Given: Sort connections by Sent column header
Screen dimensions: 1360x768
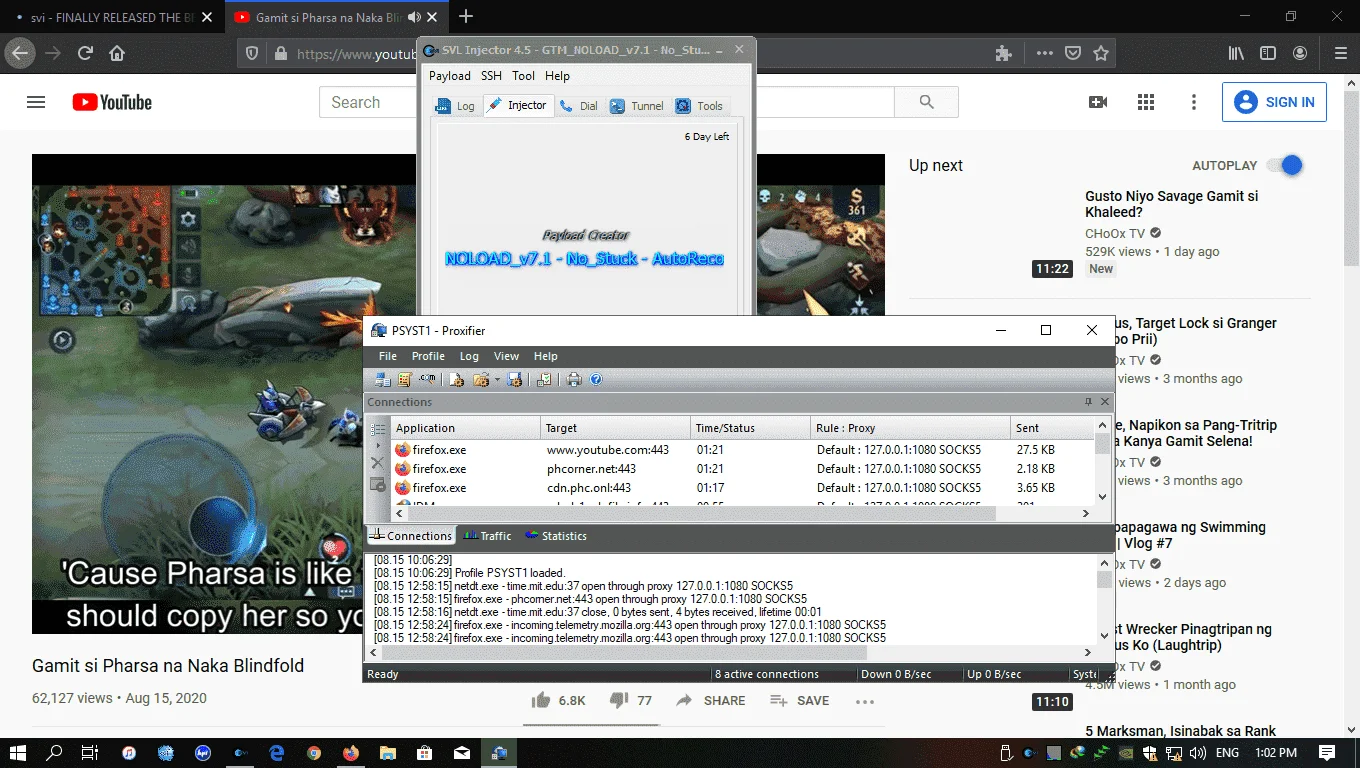Looking at the screenshot, I should coord(1053,428).
